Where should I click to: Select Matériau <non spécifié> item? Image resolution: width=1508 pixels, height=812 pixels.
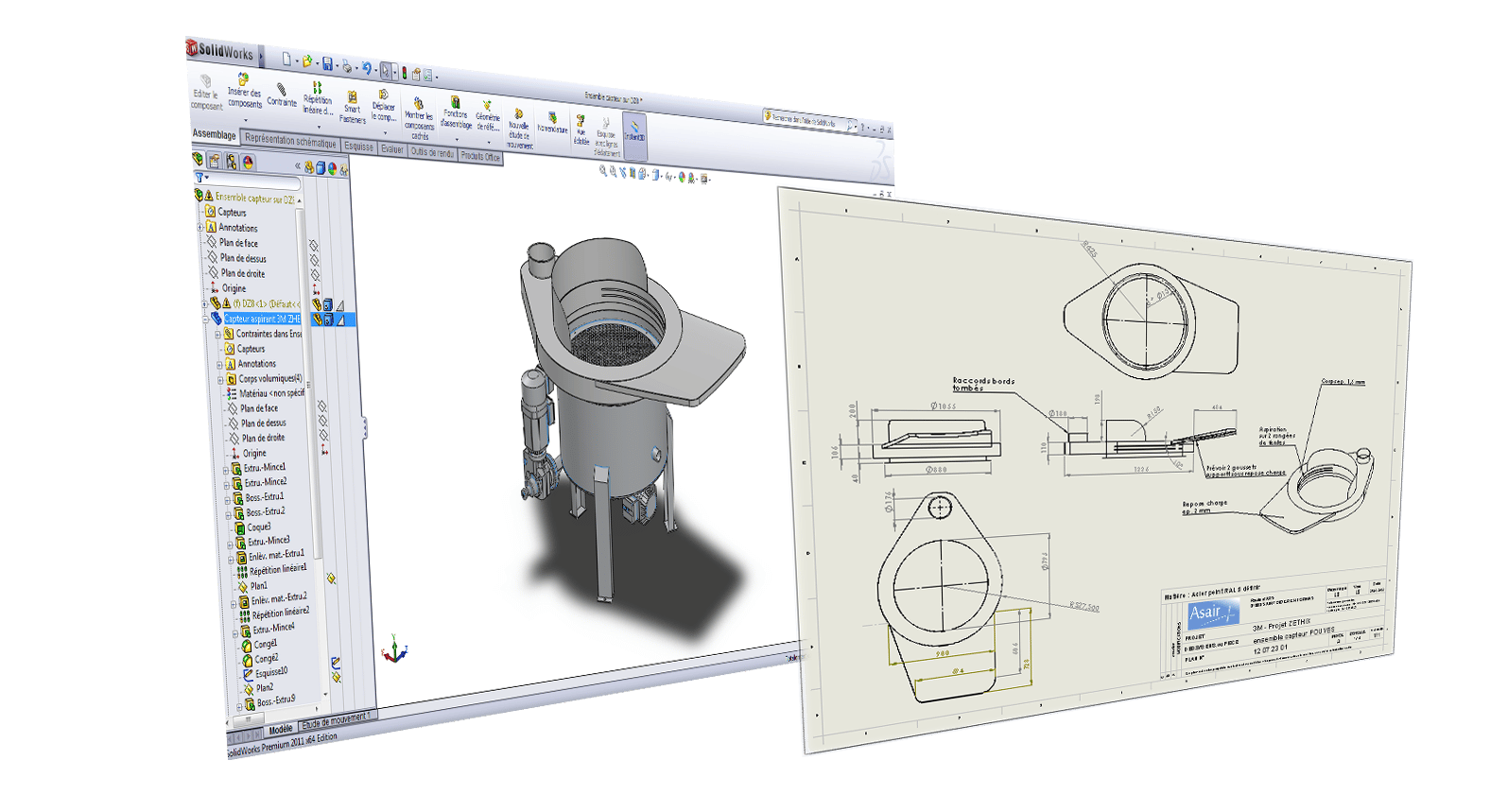click(x=271, y=393)
